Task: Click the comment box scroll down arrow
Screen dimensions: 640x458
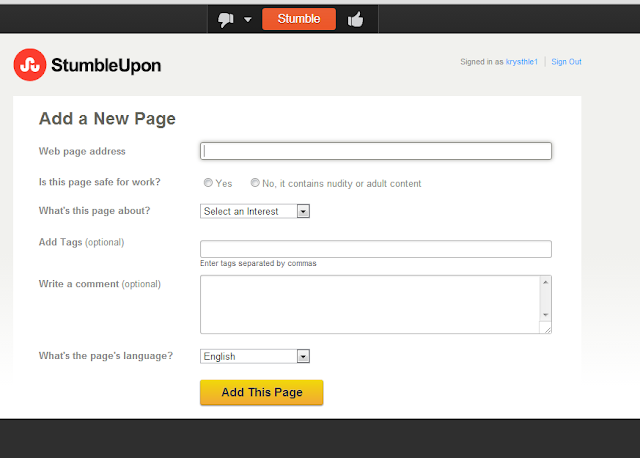Action: [545, 315]
